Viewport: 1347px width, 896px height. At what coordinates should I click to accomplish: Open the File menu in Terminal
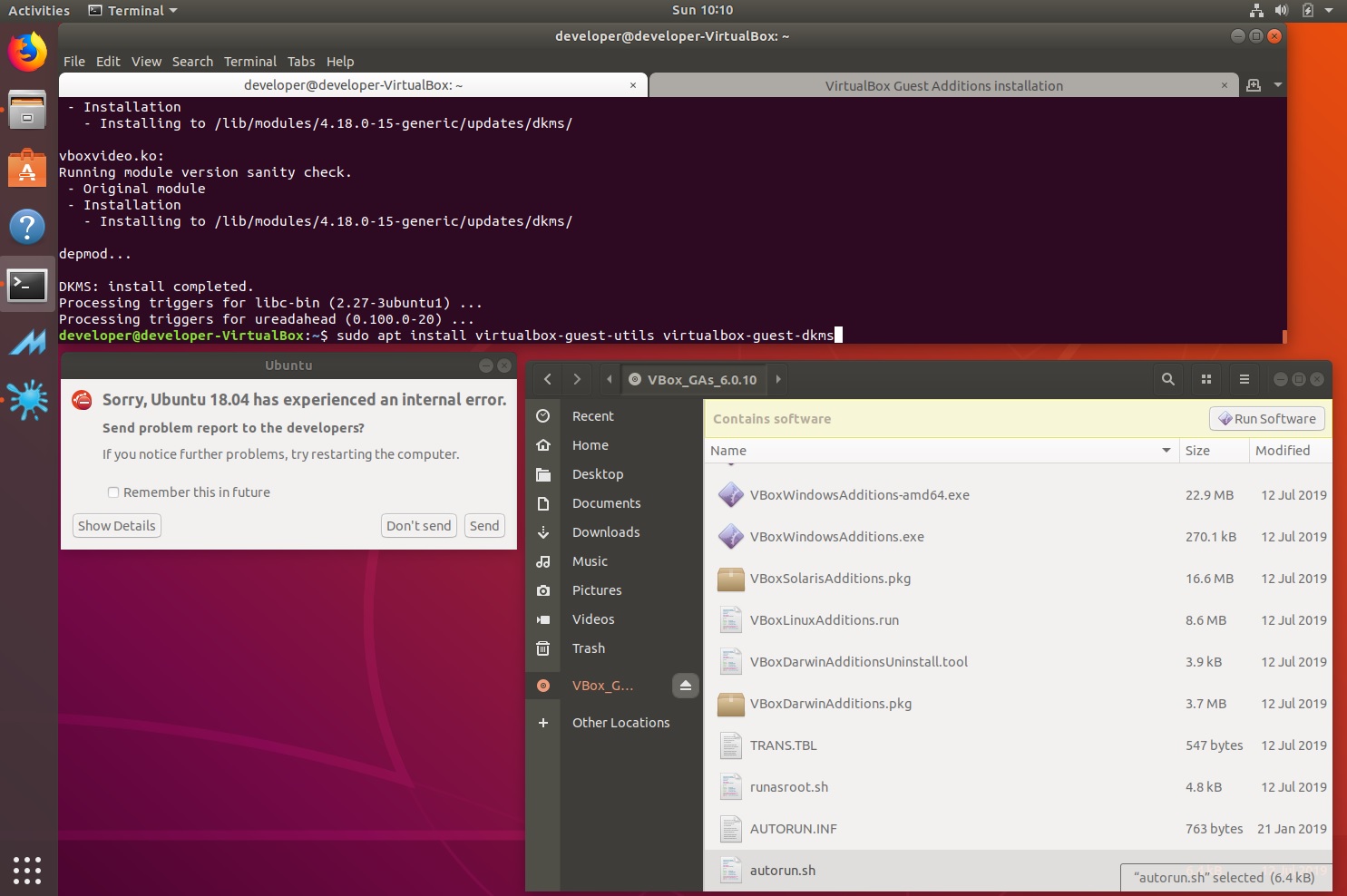coord(74,62)
